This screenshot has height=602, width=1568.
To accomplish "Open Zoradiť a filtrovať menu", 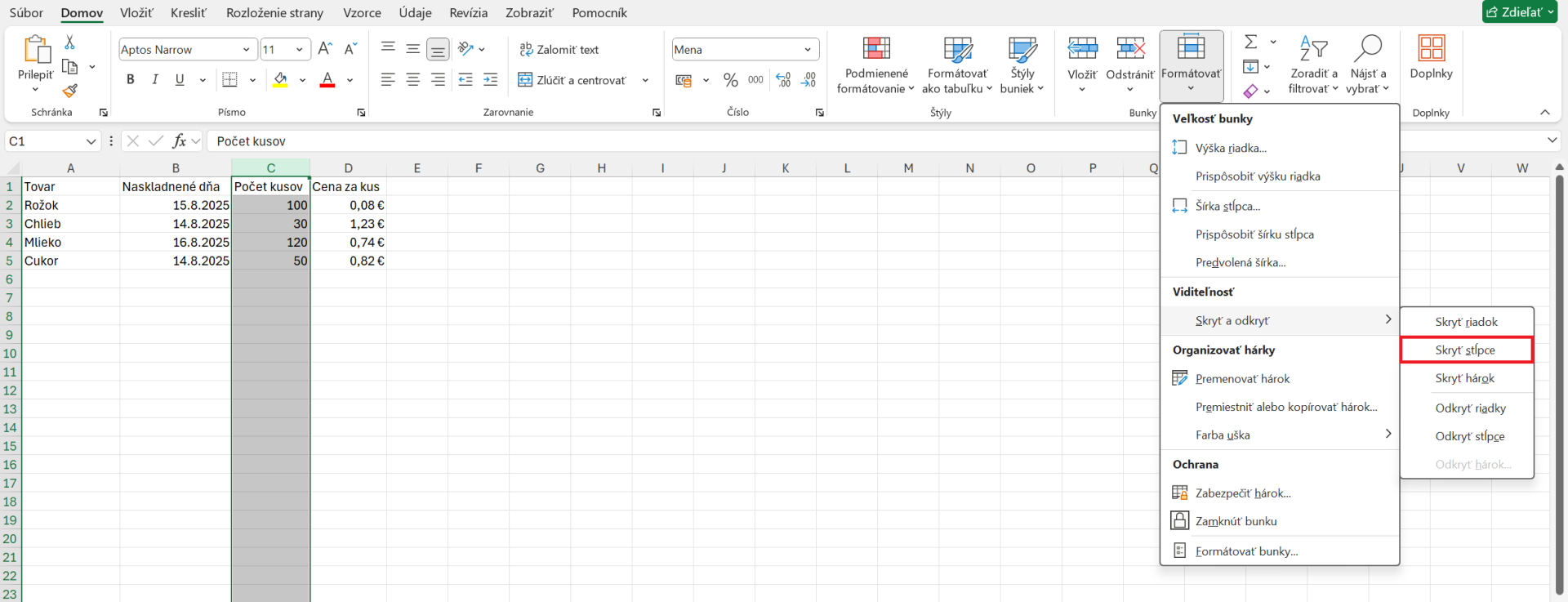I will coord(1314,65).
